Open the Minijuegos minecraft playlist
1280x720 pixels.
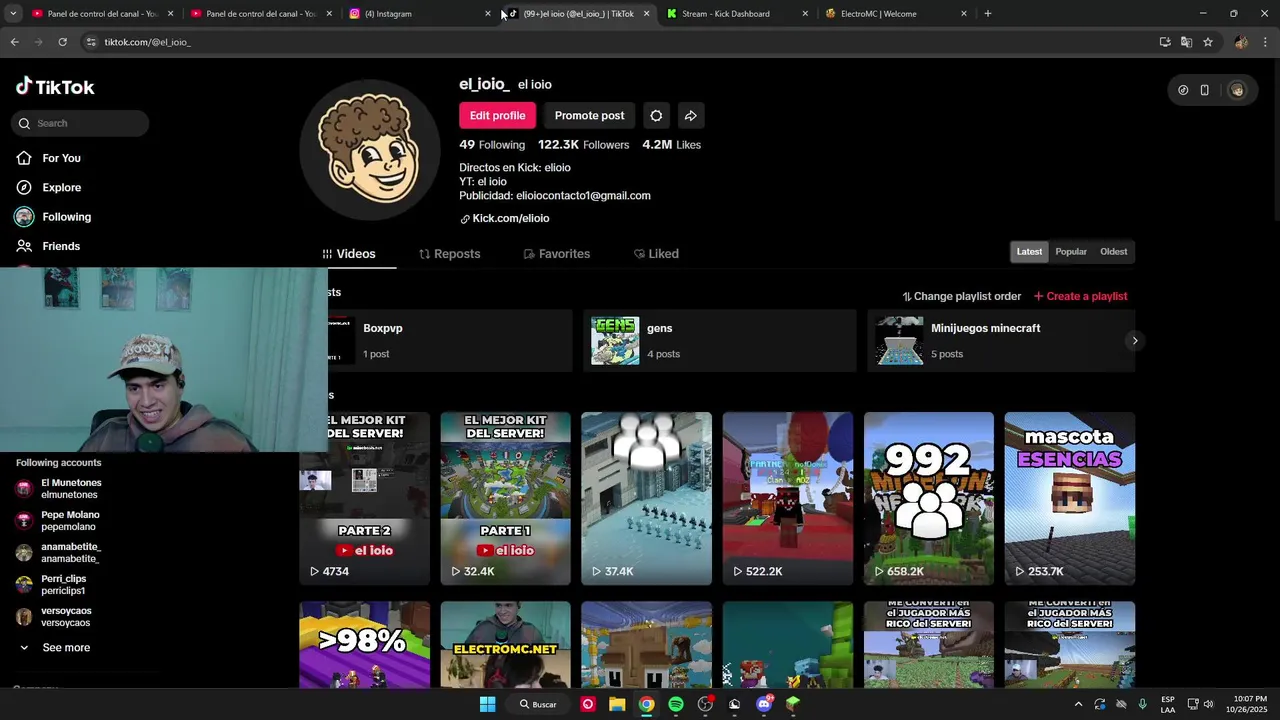point(1001,341)
